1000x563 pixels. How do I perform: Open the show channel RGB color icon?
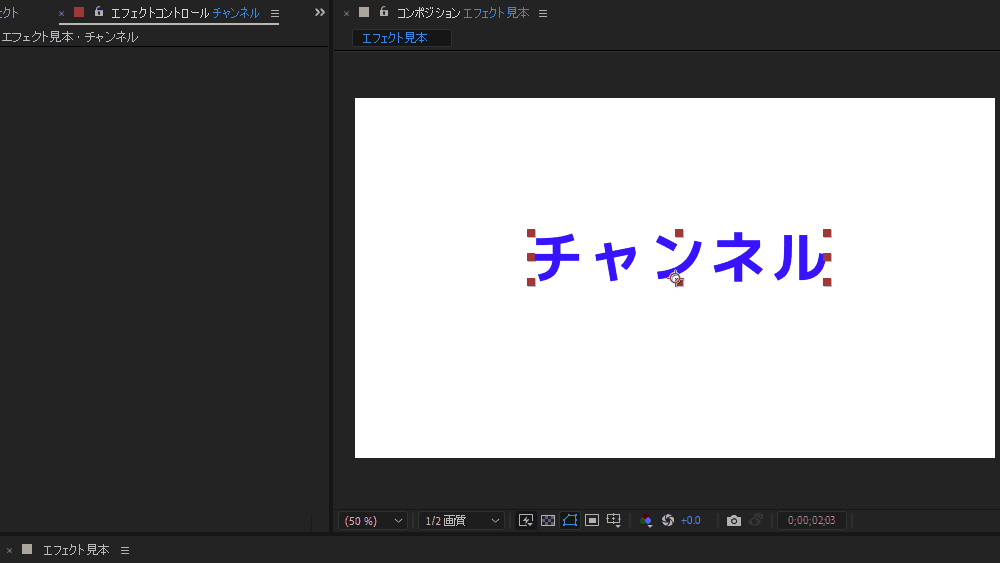[646, 520]
